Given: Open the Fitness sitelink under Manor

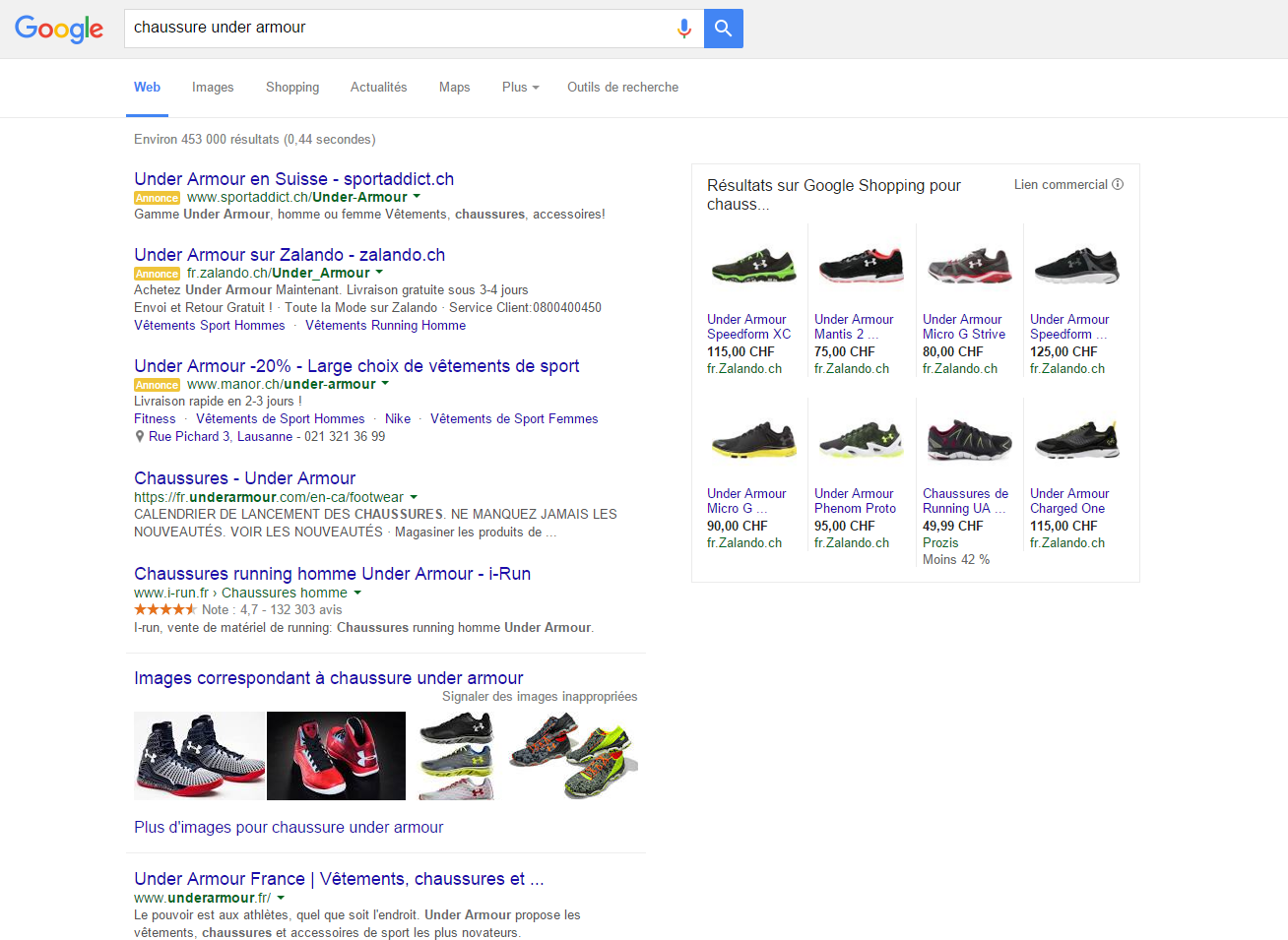Looking at the screenshot, I should [x=155, y=419].
